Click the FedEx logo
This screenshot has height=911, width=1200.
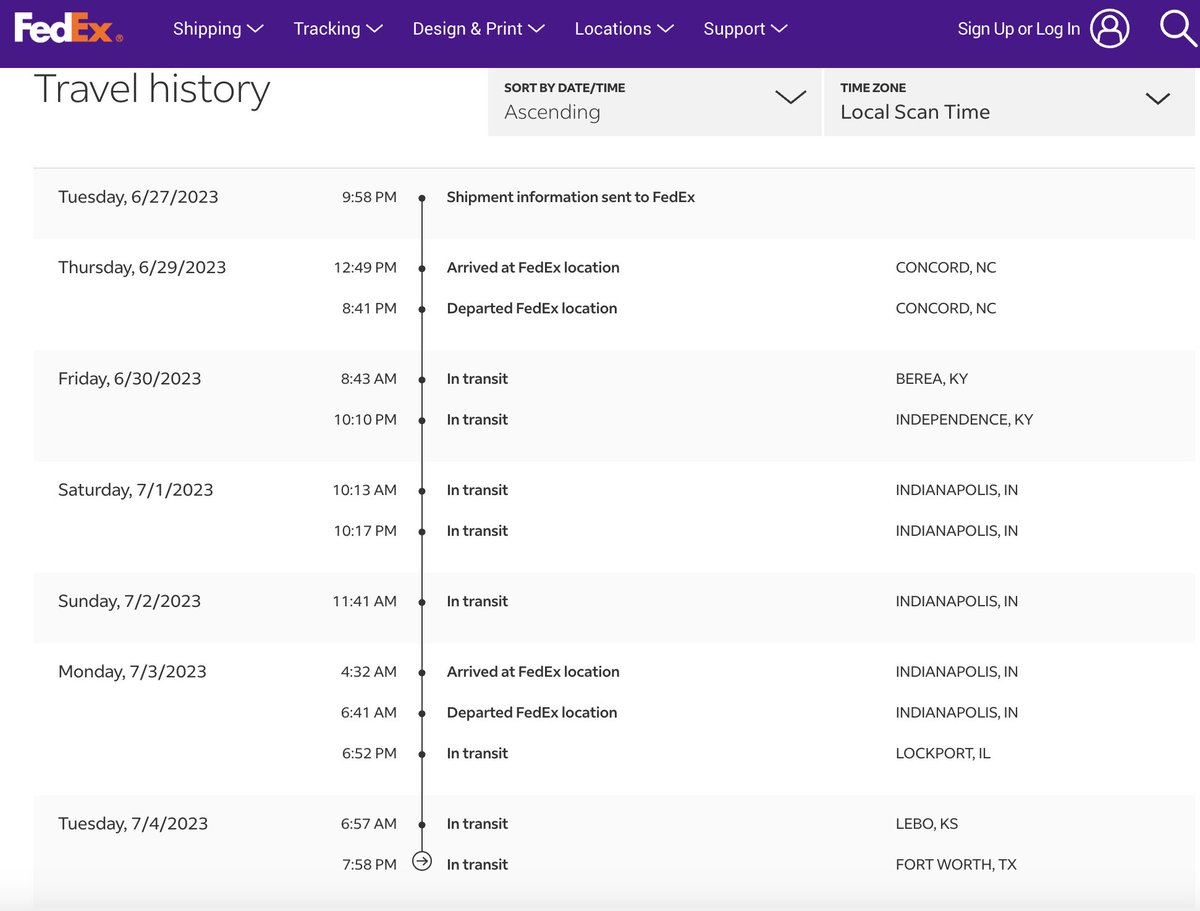(68, 29)
